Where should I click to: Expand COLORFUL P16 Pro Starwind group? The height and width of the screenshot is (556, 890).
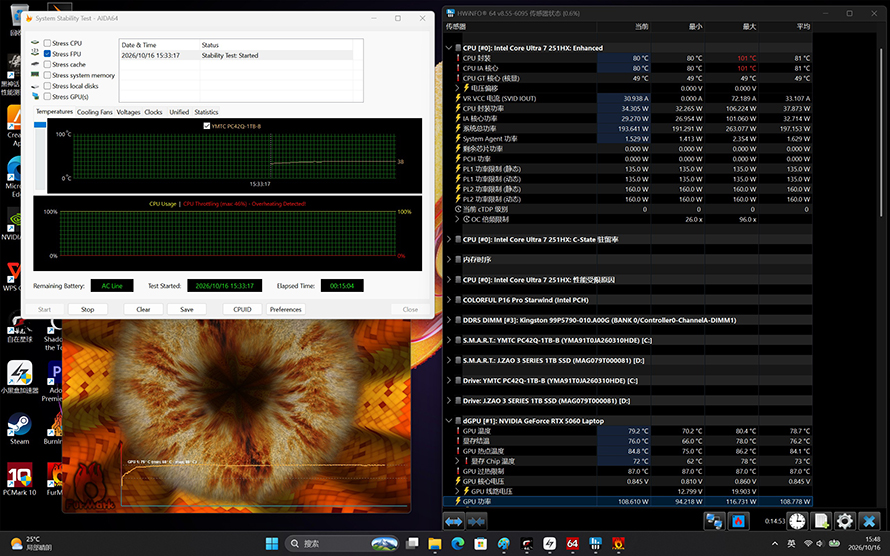coord(449,300)
